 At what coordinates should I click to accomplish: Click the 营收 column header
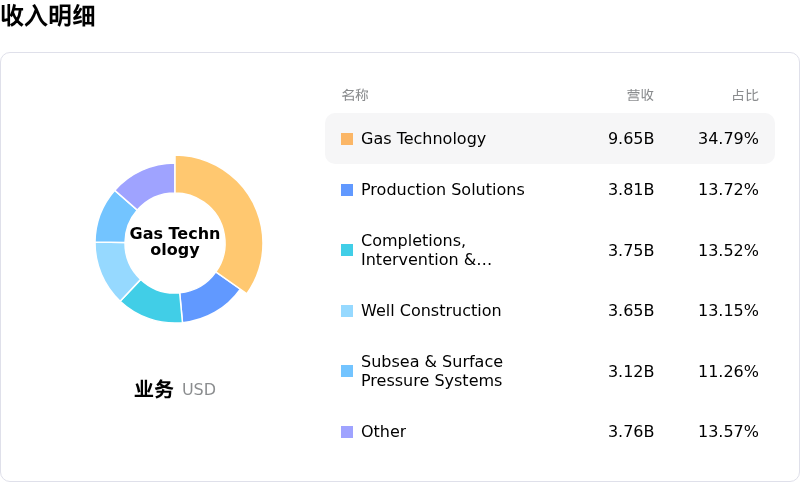click(640, 95)
